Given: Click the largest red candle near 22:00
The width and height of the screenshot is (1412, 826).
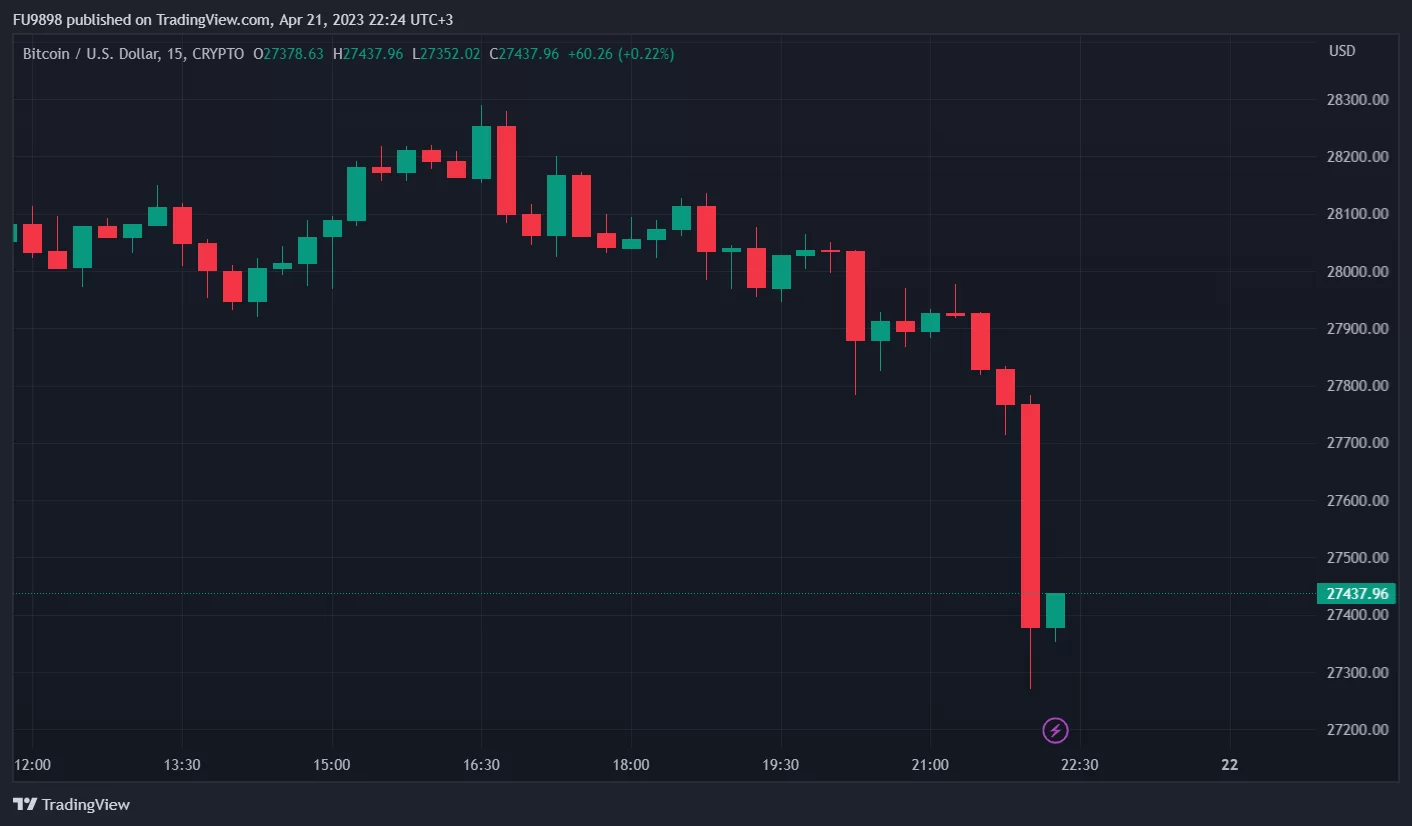Looking at the screenshot, I should coord(1030,515).
